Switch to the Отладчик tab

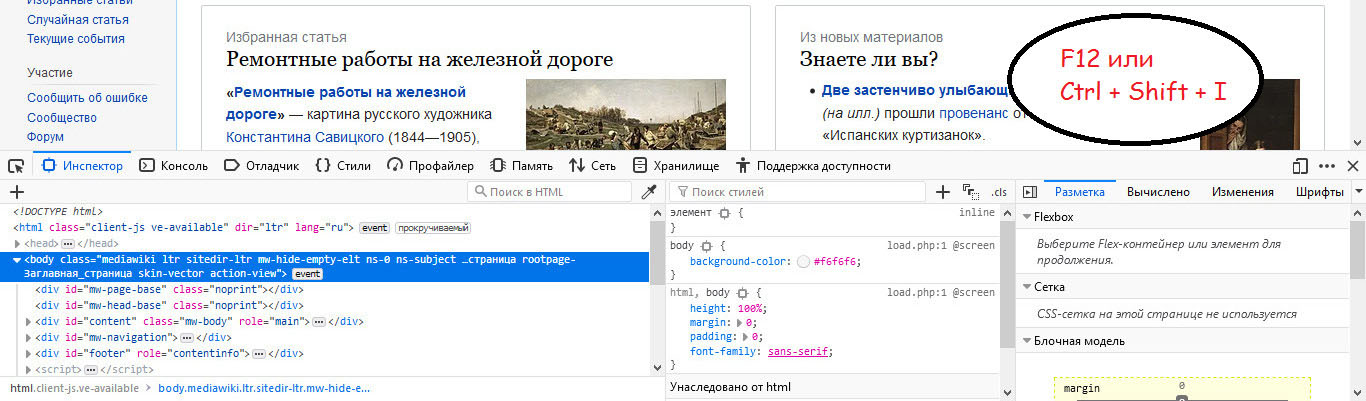[261, 166]
